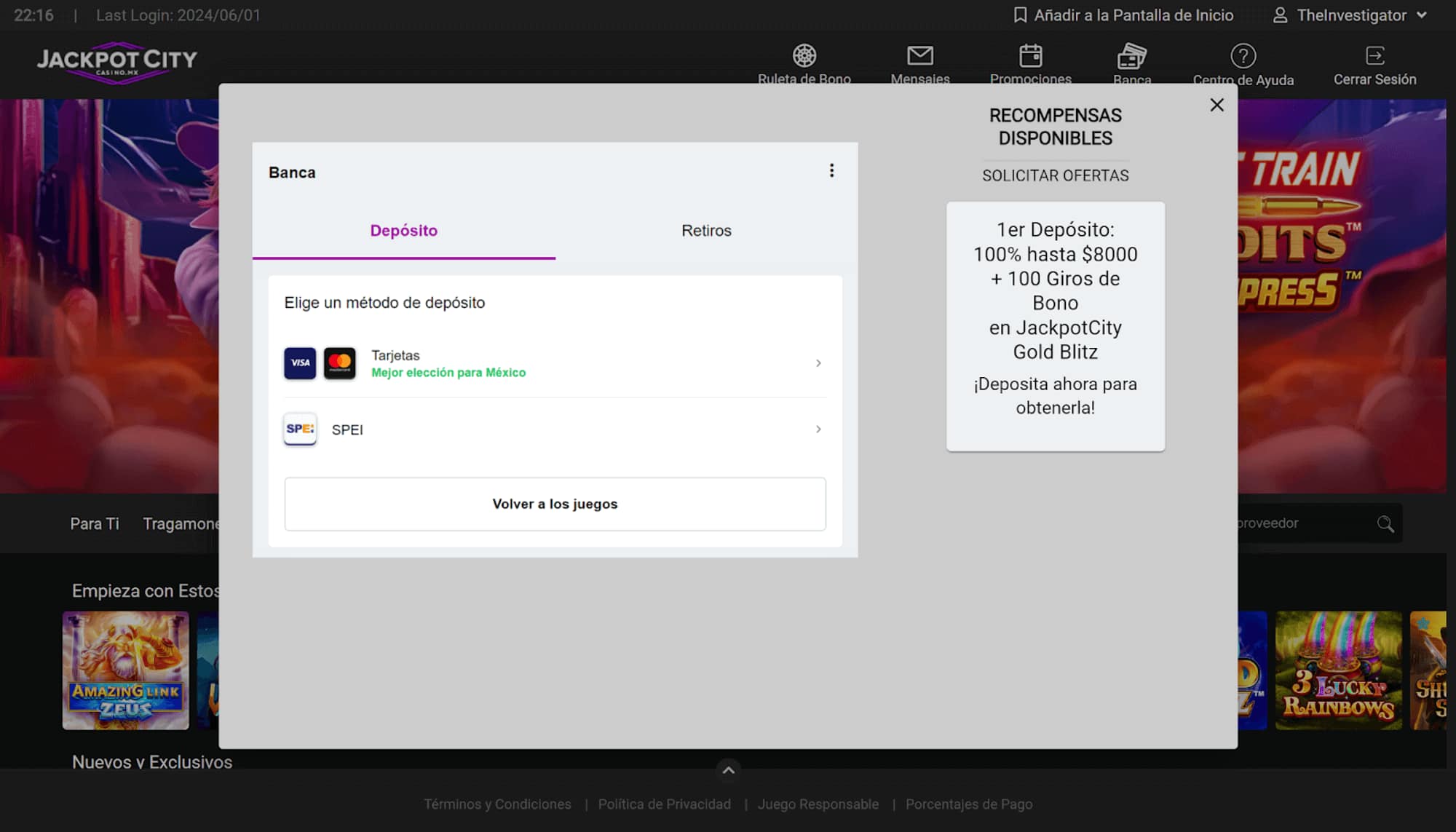Open the Ruleta de Bono wheel icon
1456x832 pixels.
coord(804,55)
